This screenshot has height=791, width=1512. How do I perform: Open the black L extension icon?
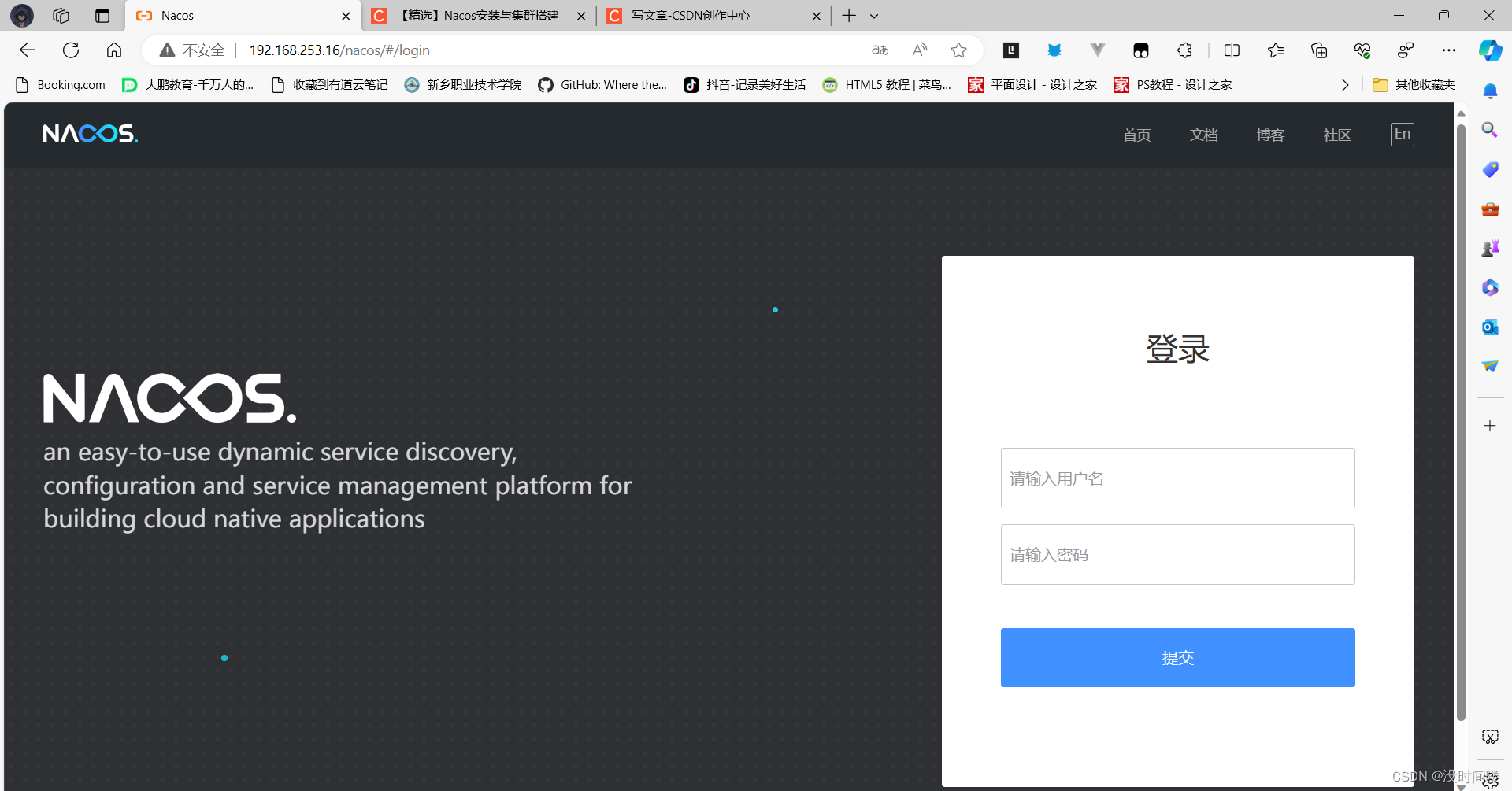[x=1011, y=50]
